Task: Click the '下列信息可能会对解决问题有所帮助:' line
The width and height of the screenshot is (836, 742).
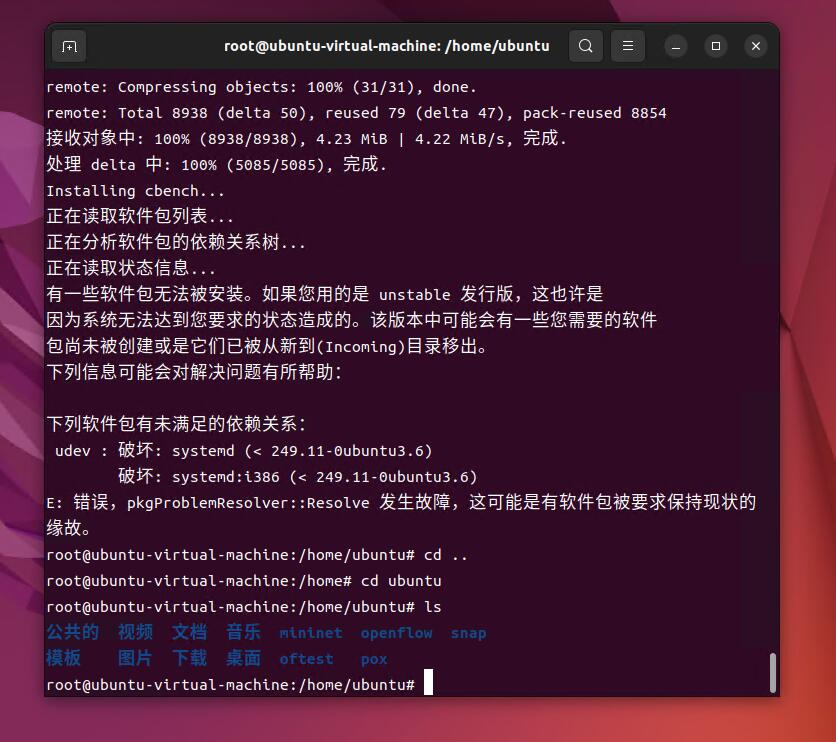Action: [x=194, y=372]
